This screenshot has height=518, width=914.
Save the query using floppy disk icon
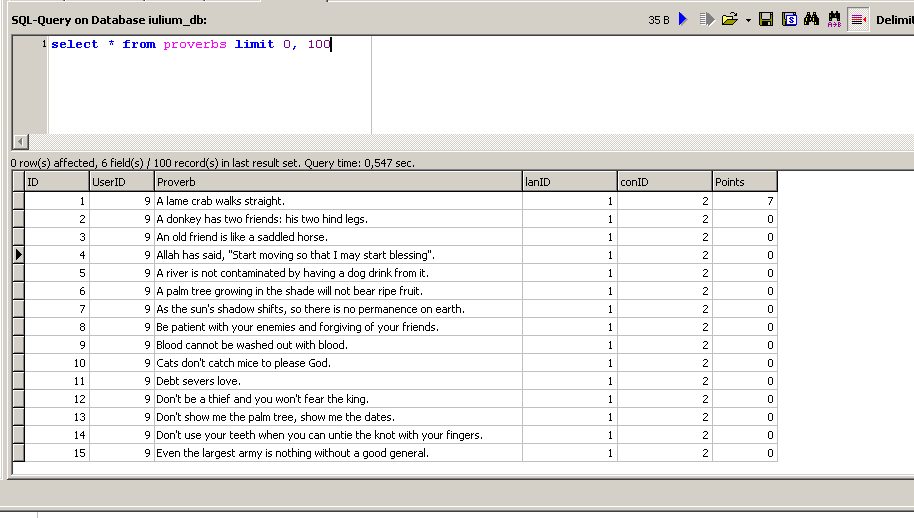pyautogui.click(x=766, y=19)
